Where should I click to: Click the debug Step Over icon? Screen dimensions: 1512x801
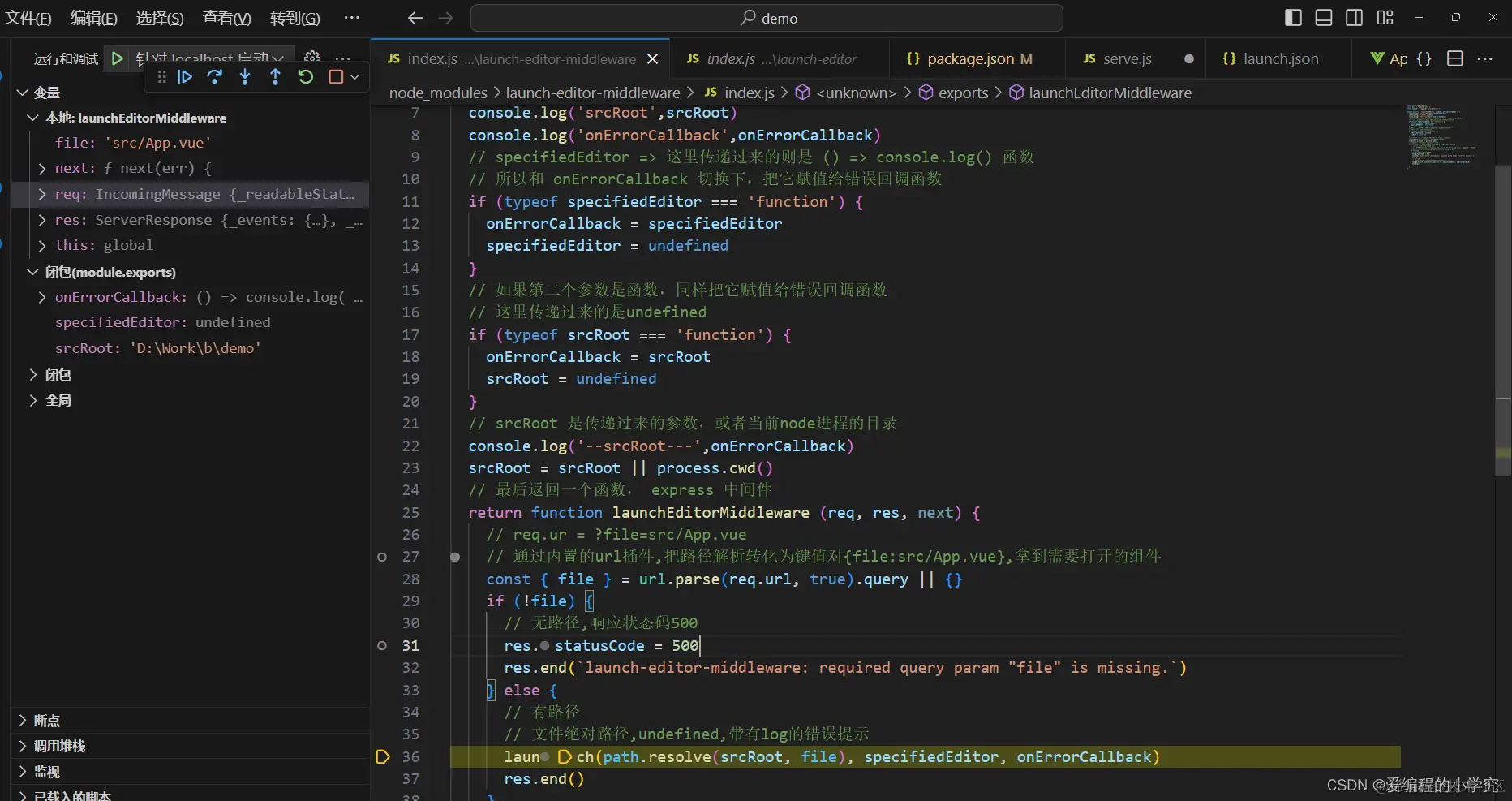(215, 77)
